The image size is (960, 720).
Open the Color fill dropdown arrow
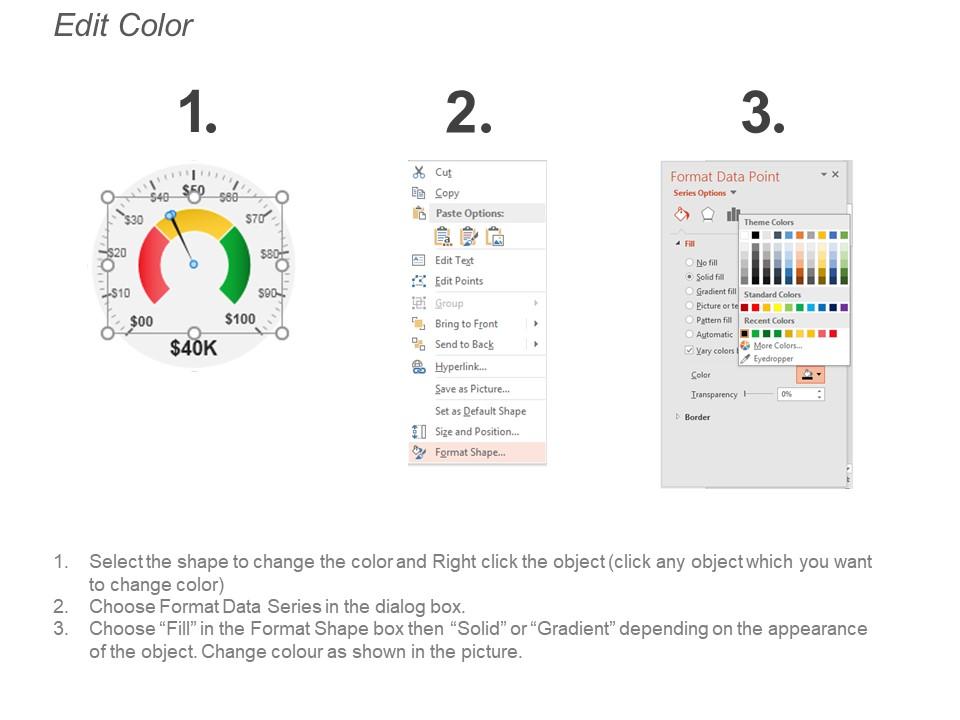tap(817, 375)
